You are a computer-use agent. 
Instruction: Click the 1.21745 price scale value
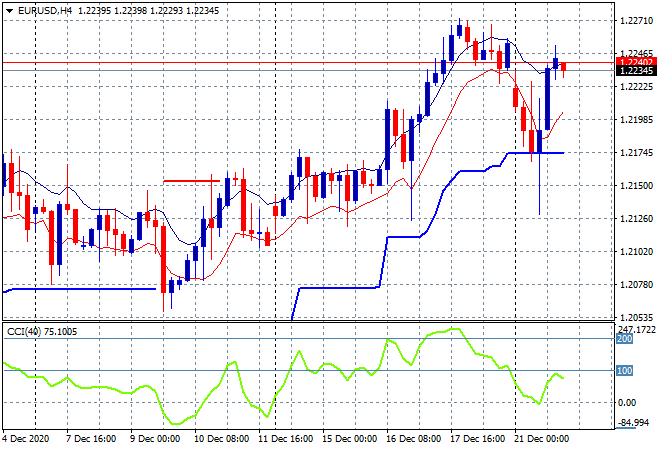[636, 152]
